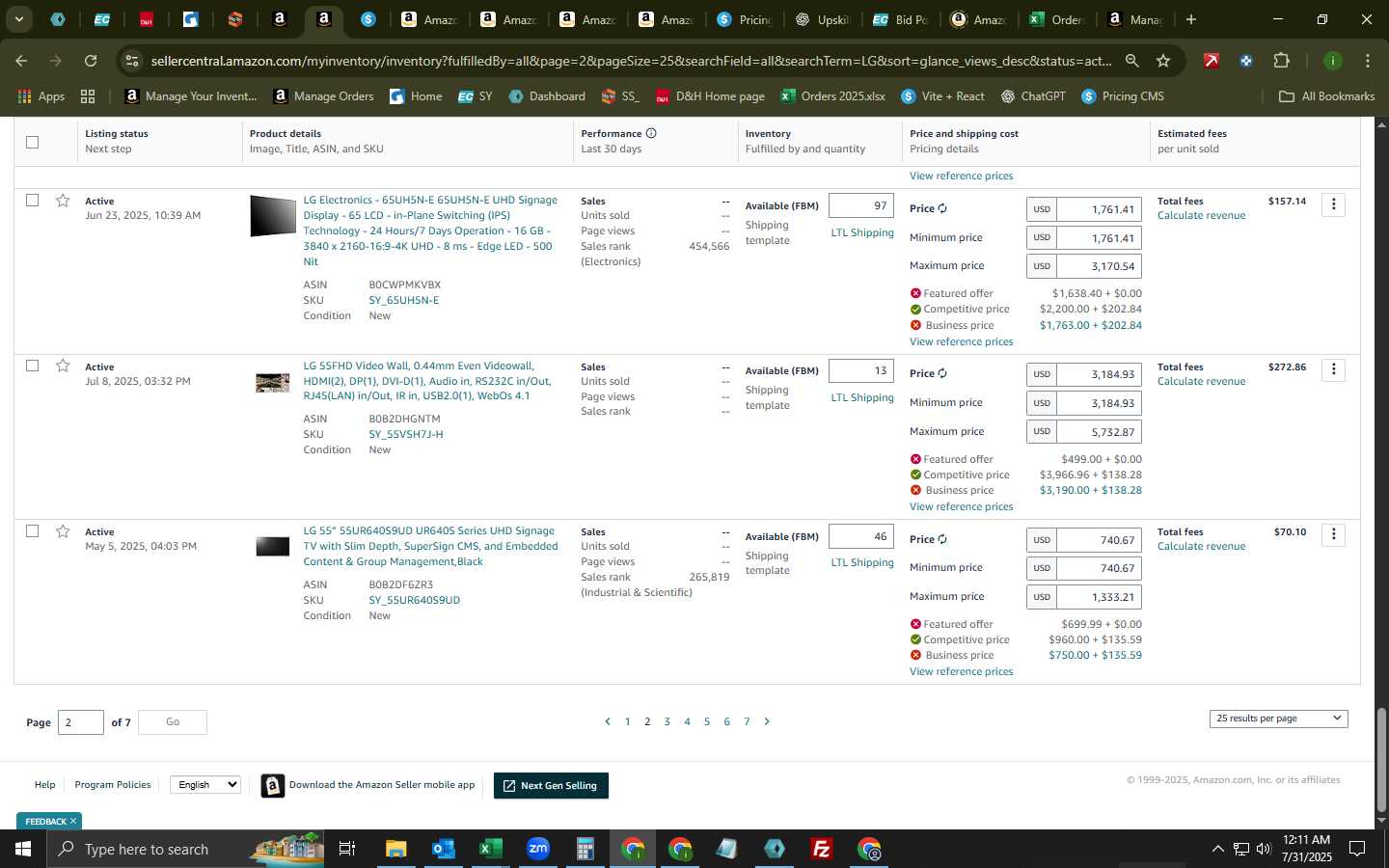This screenshot has height=868, width=1389.
Task: Edit the Maximum price field 5,732.87
Action: (1099, 432)
